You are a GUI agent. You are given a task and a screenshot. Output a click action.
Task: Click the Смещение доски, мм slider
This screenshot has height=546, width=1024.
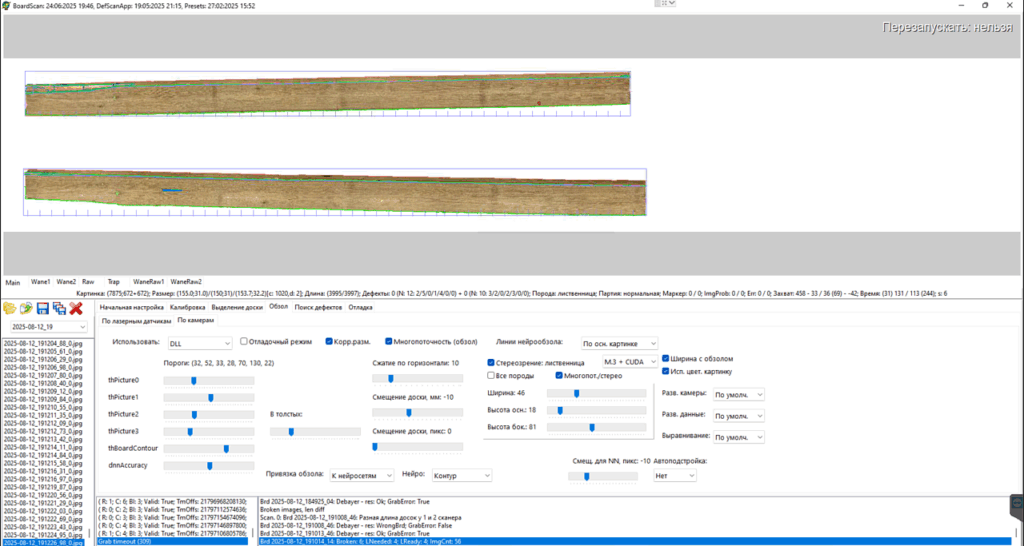(417, 413)
